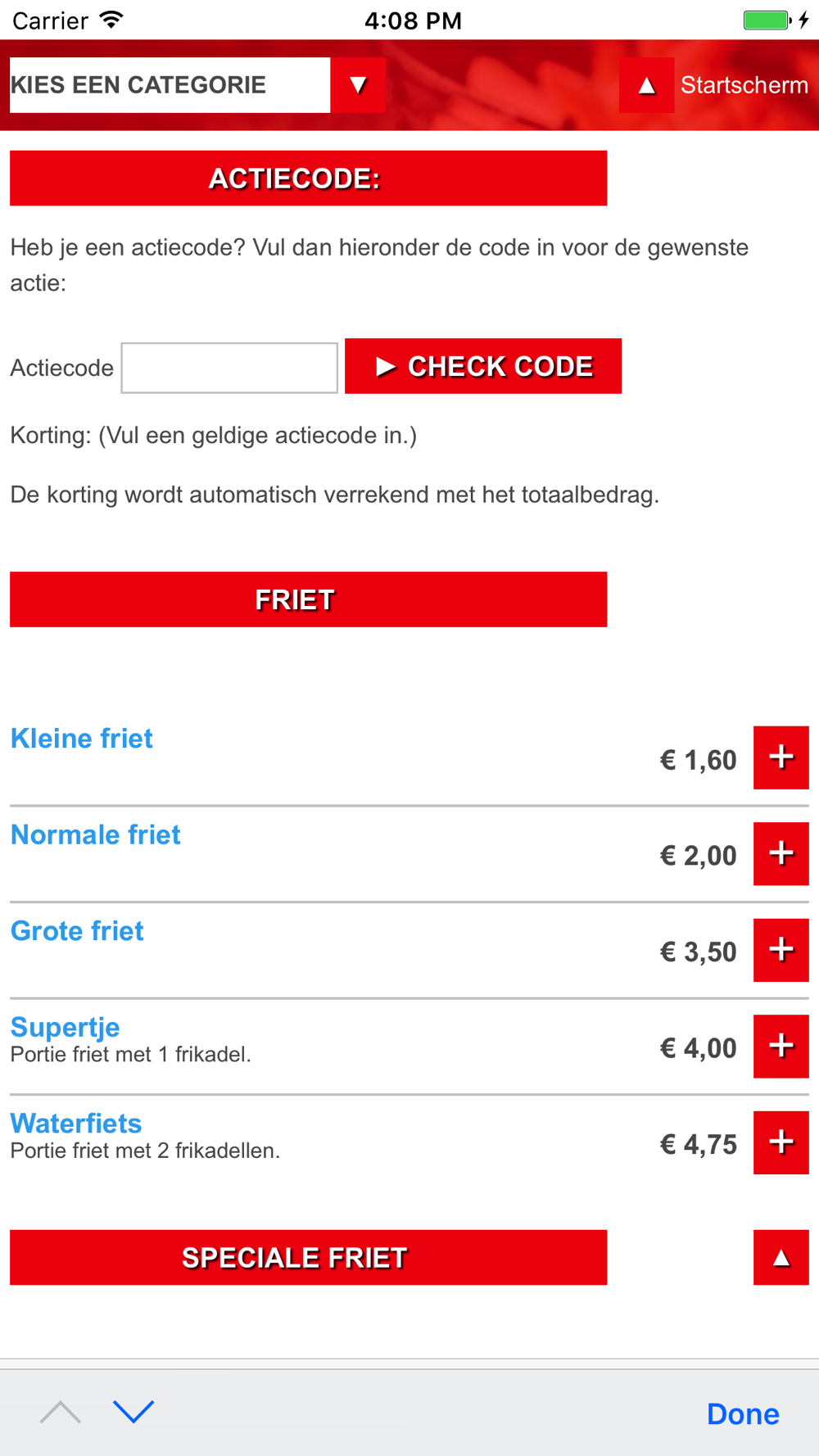This screenshot has height=1456, width=819.
Task: Tap the keyboard previous-field up chevron
Action: point(61,1412)
